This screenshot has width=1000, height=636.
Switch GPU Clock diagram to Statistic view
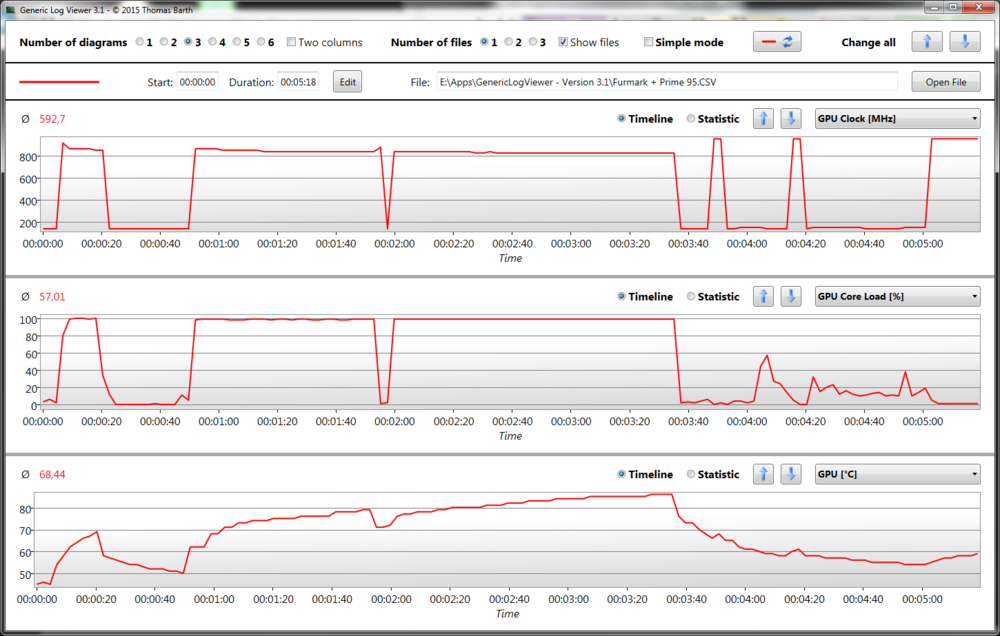point(692,119)
